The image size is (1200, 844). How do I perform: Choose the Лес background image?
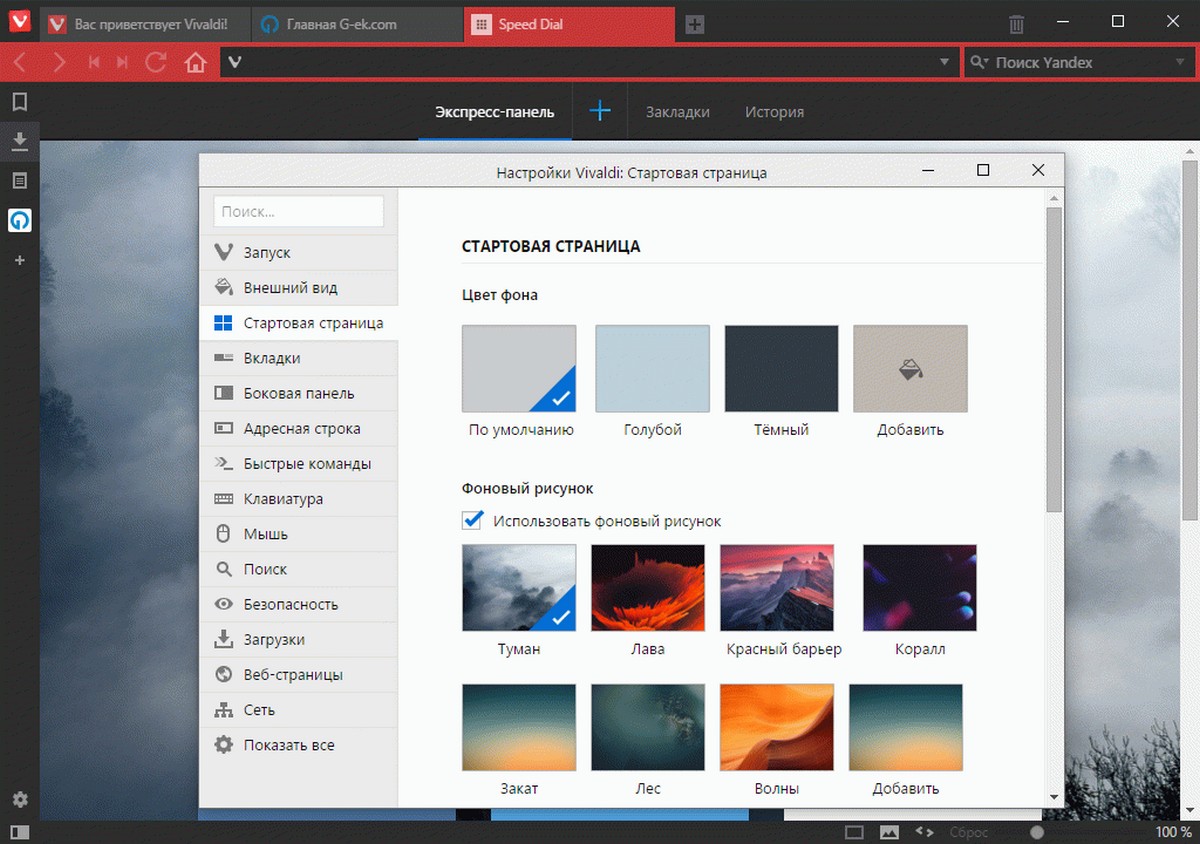click(648, 727)
